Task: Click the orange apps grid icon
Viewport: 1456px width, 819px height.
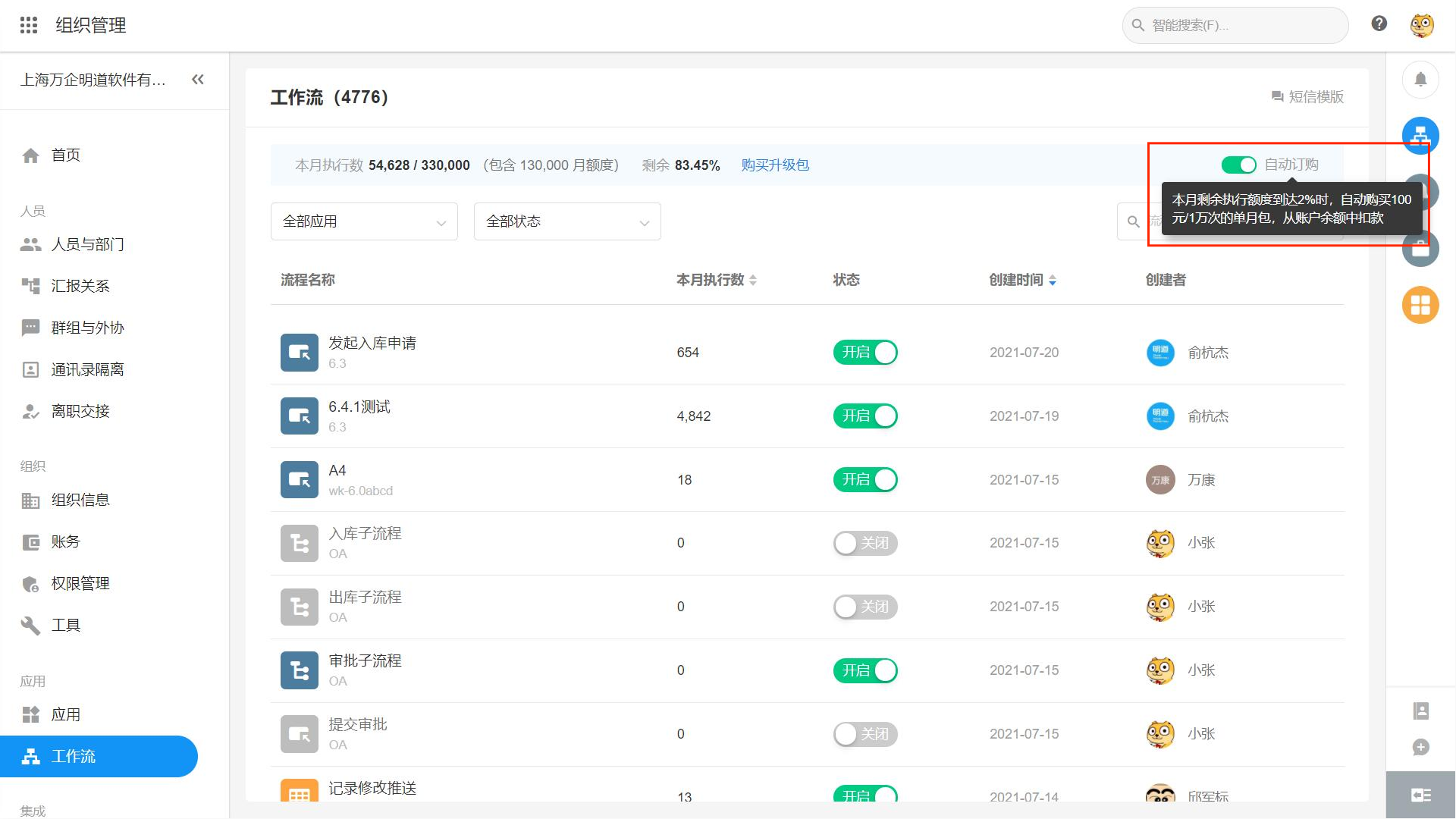Action: (1420, 305)
